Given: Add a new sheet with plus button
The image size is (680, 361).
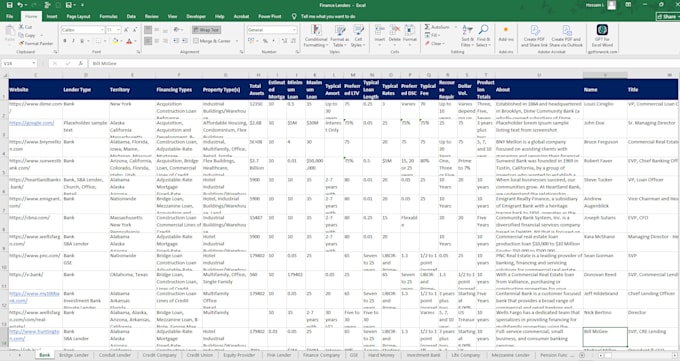Looking at the screenshot, I should 582,355.
